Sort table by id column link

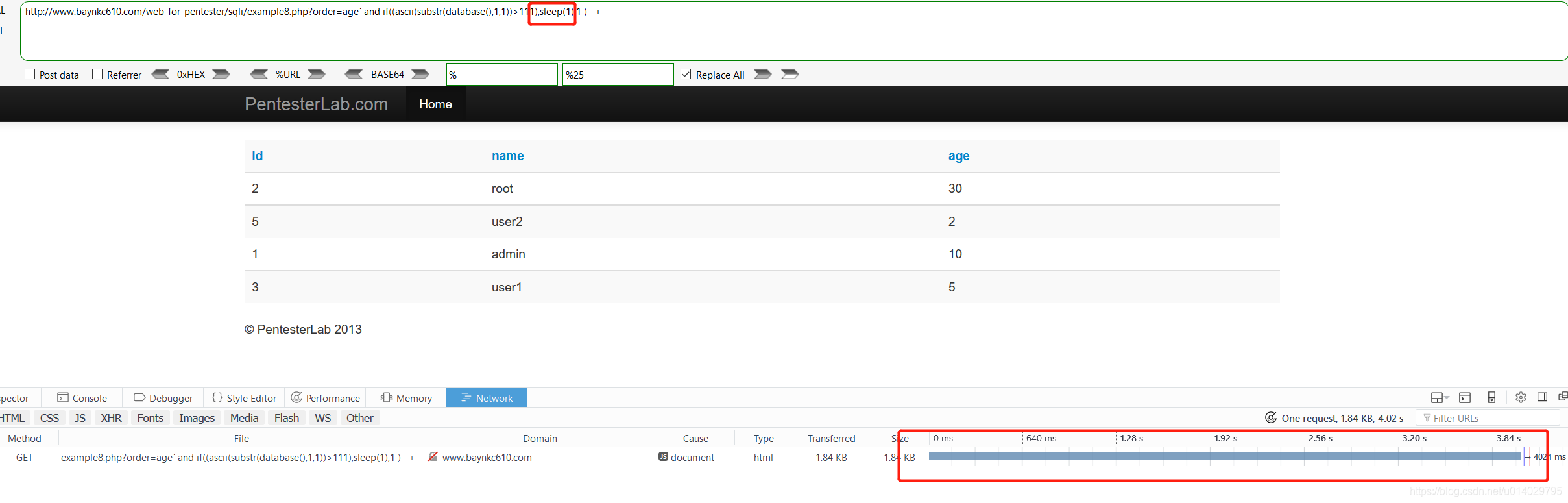[258, 156]
